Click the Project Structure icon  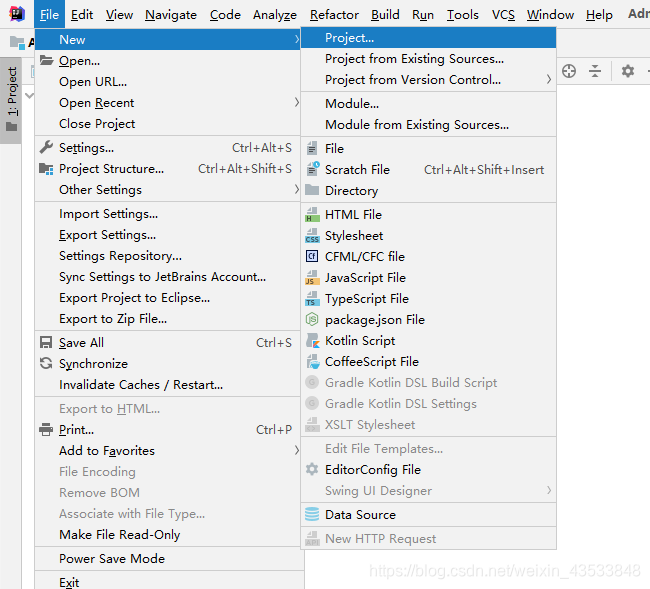[x=46, y=169]
